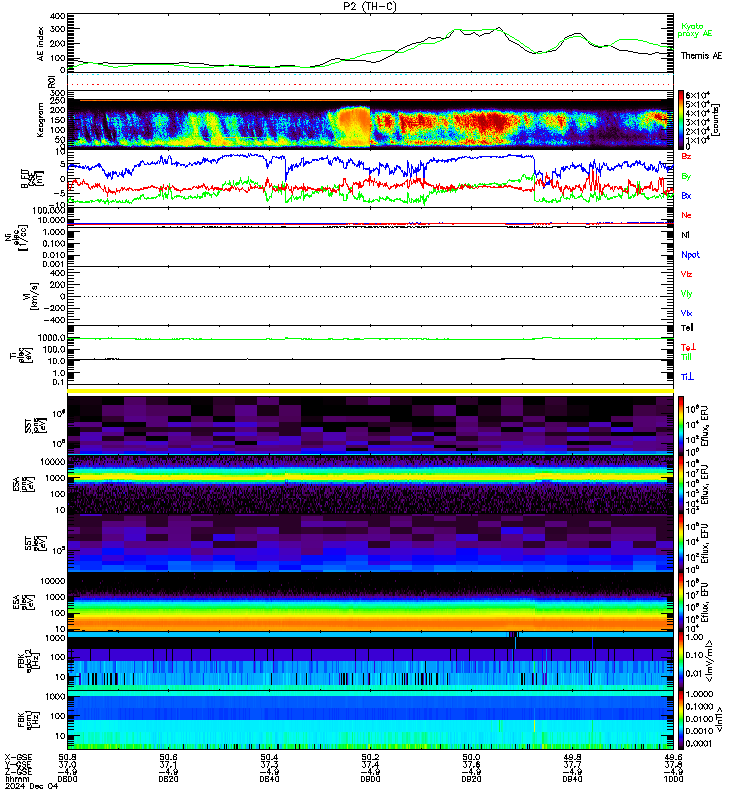The width and height of the screenshot is (750, 800).
Task: Click the 0900 time tick label
Action: [x=370, y=779]
